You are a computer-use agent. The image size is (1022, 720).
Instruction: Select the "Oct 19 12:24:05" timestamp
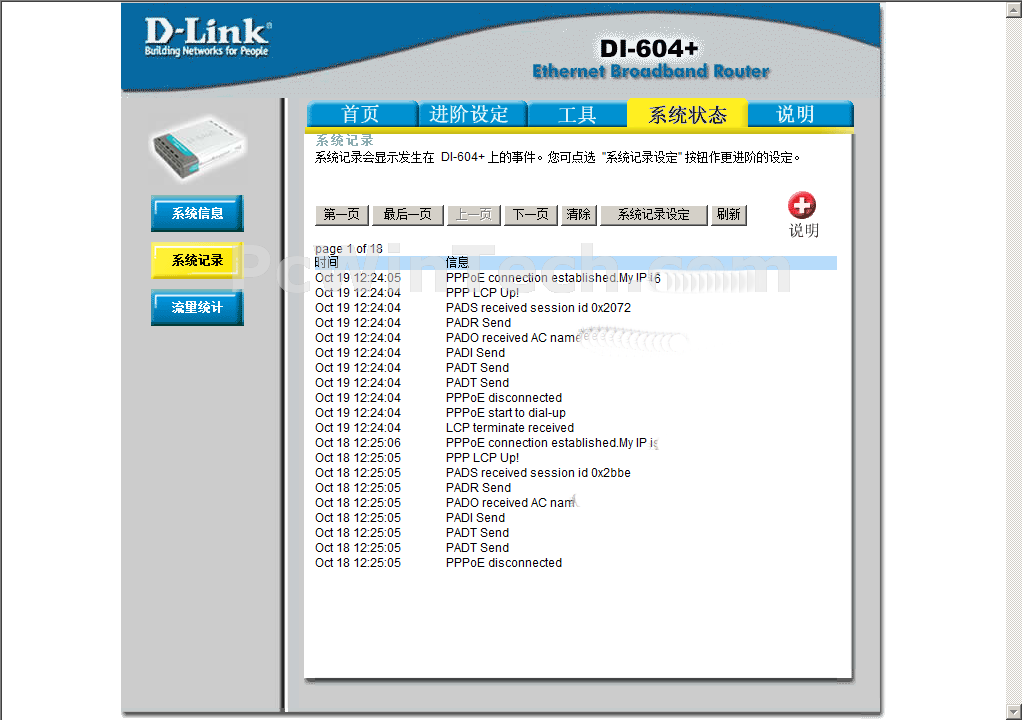point(358,278)
